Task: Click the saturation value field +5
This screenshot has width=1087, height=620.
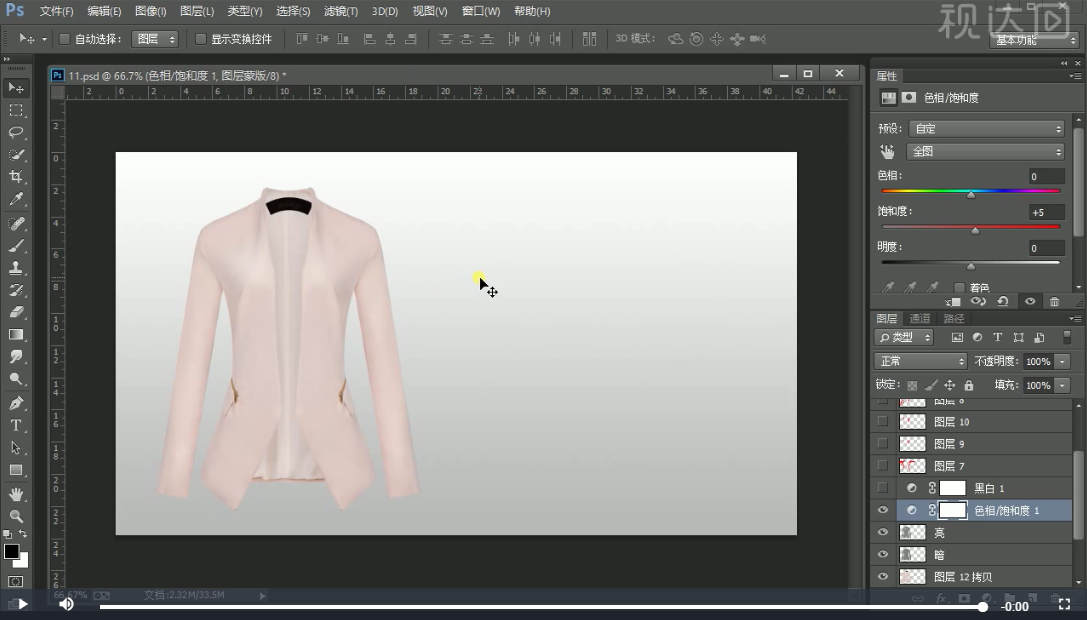Action: pos(1046,212)
